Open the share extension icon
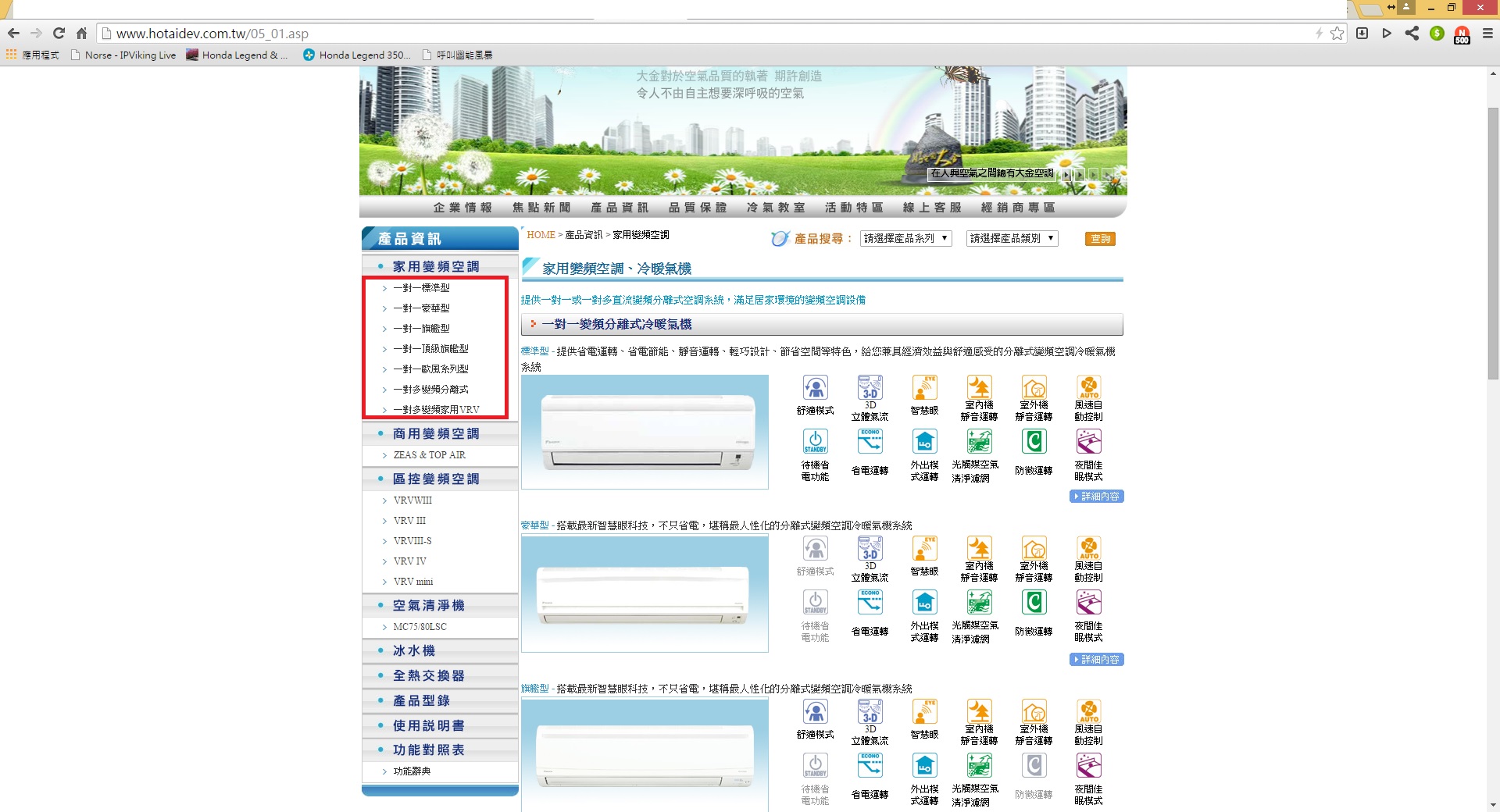Viewport: 1500px width, 812px height. [1412, 34]
